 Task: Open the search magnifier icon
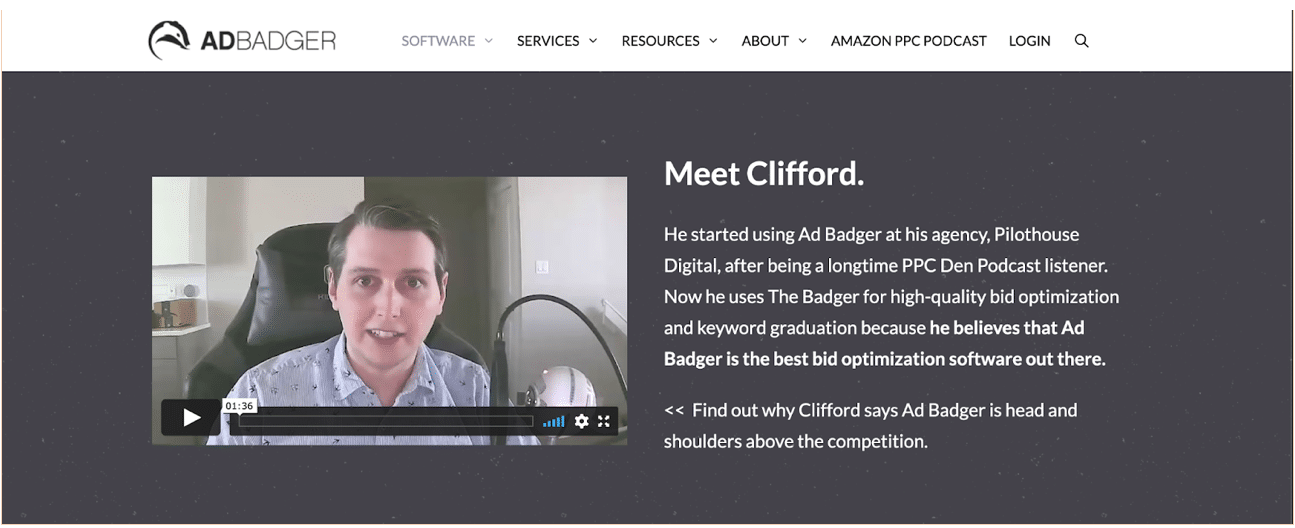tap(1081, 41)
